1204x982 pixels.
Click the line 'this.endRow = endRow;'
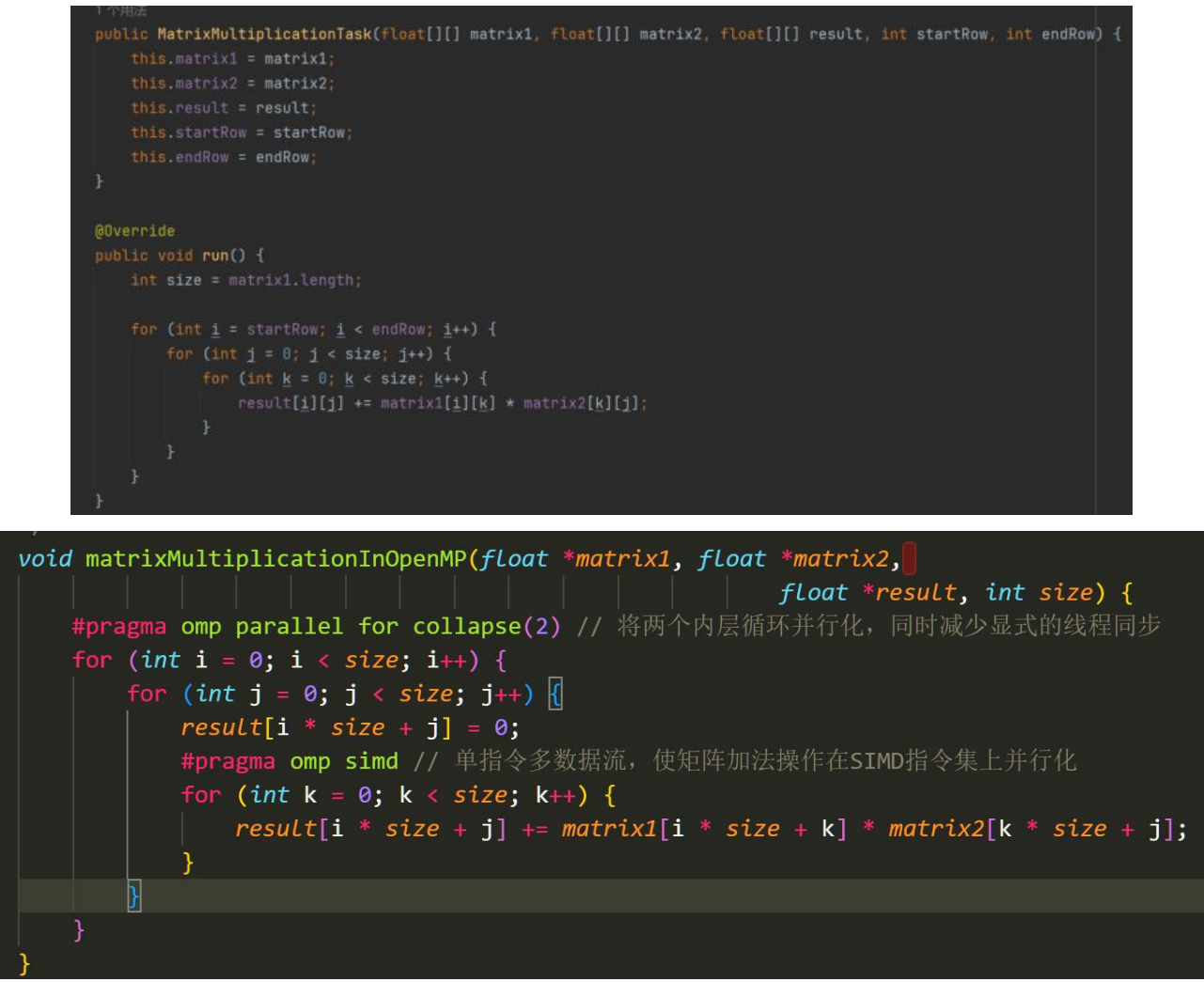click(x=224, y=157)
